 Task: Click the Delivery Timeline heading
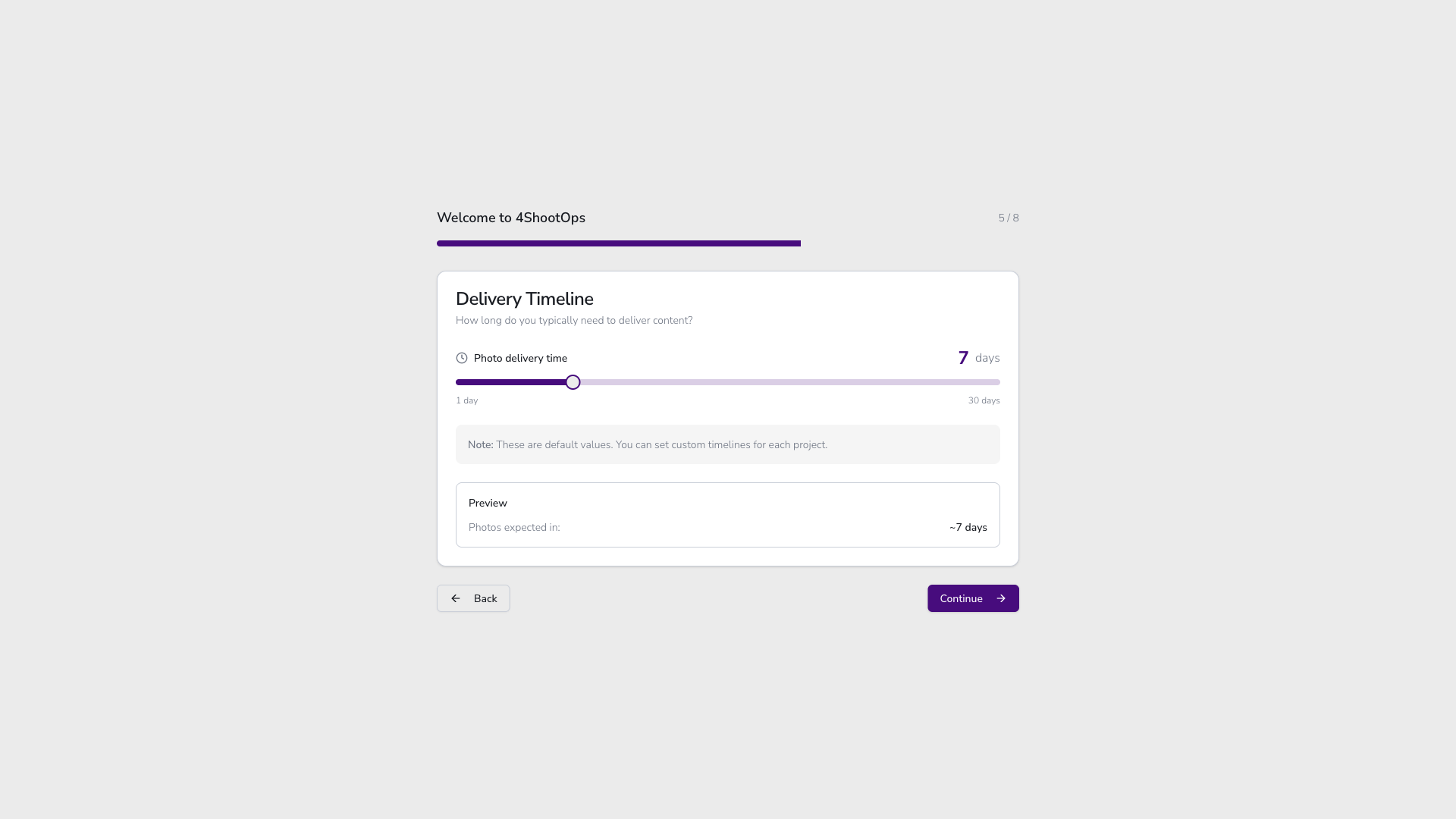[x=524, y=299]
